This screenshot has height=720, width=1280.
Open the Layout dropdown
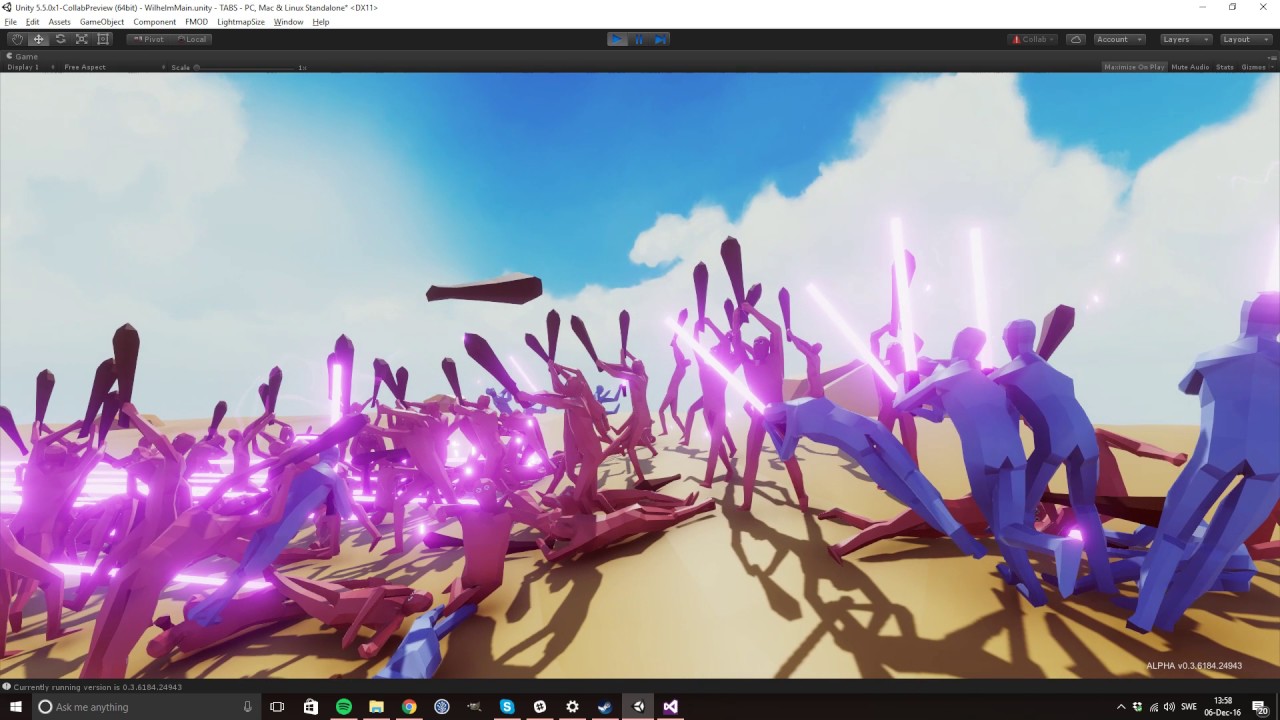click(1245, 39)
